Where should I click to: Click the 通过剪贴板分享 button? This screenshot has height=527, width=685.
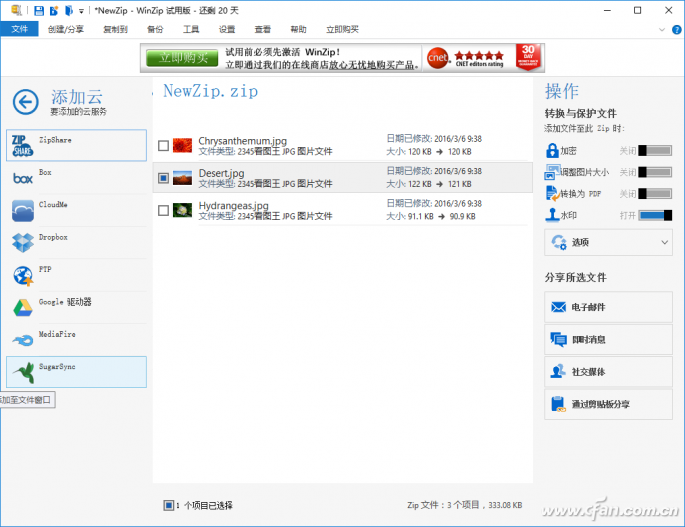[x=608, y=404]
